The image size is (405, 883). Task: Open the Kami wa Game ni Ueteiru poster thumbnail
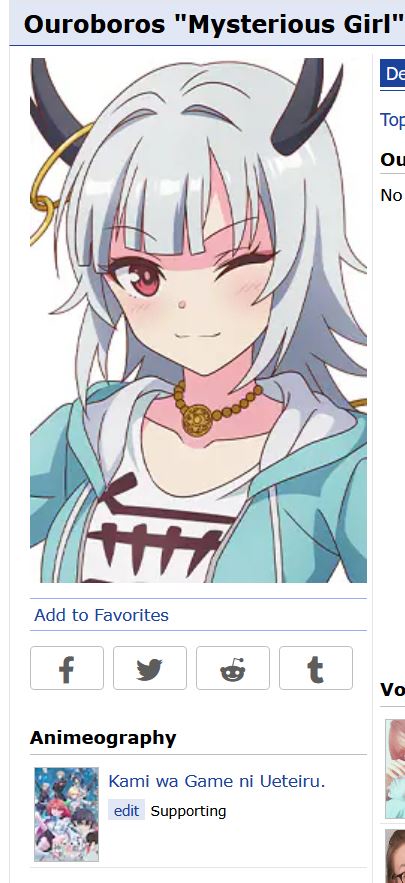(66, 814)
